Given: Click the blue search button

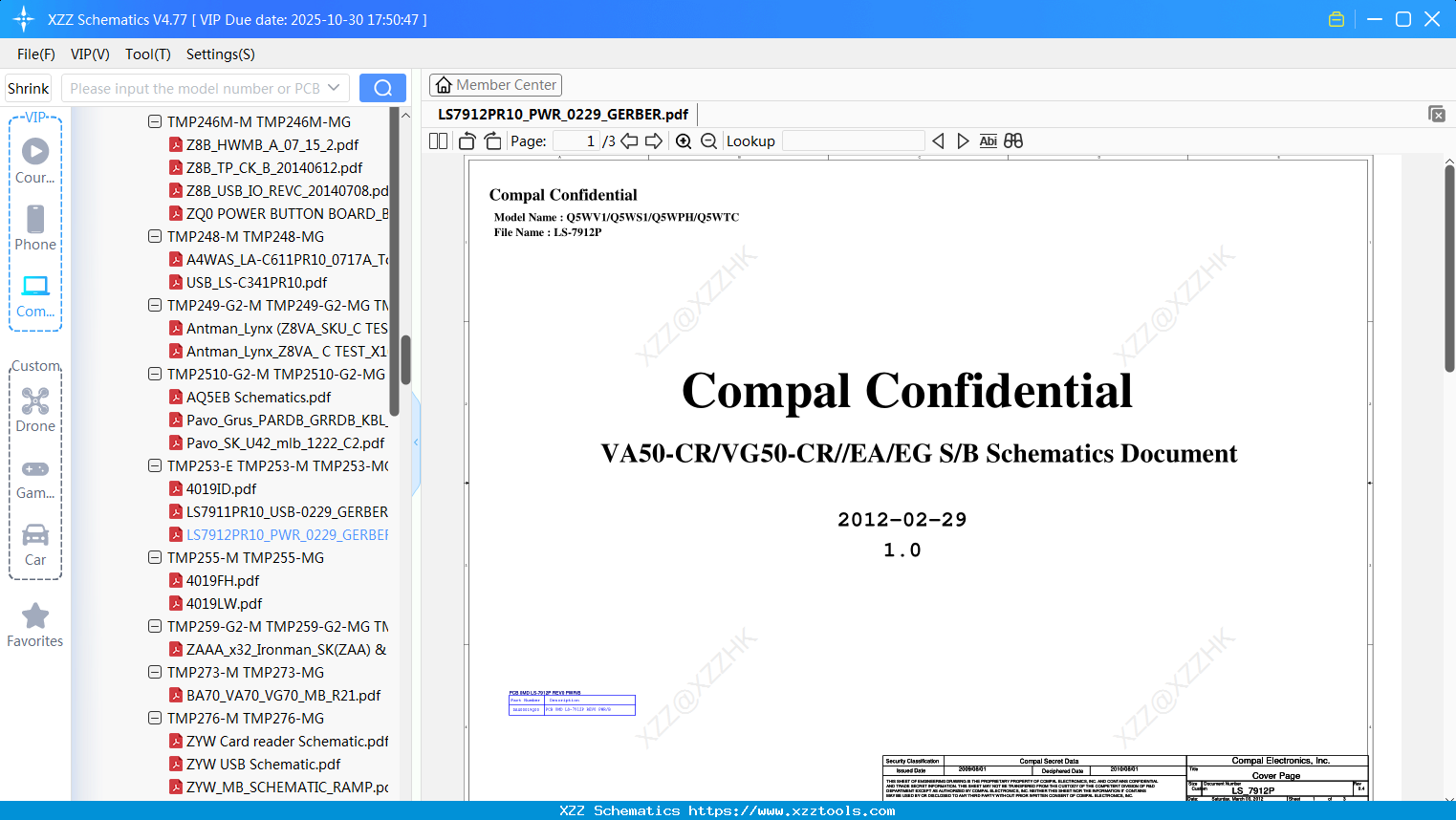Looking at the screenshot, I should 382,88.
